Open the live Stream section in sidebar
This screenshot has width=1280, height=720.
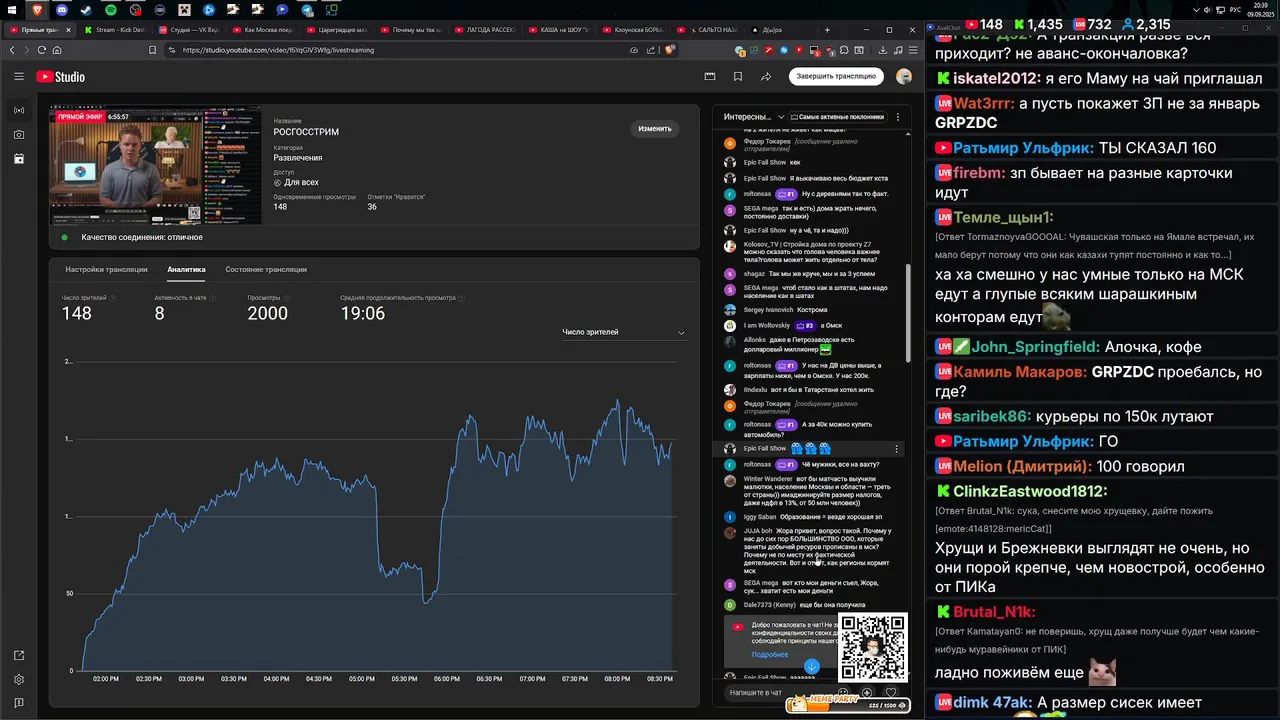click(x=19, y=110)
